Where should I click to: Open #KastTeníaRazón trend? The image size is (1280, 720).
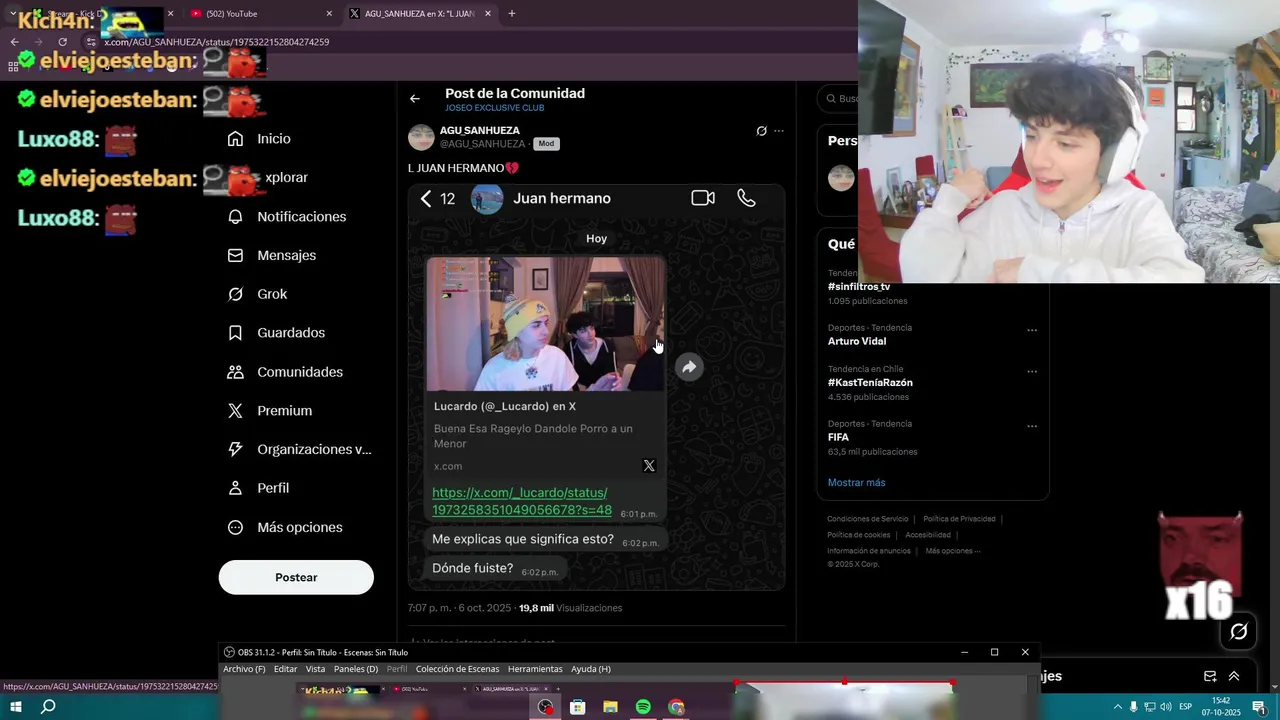click(x=870, y=383)
